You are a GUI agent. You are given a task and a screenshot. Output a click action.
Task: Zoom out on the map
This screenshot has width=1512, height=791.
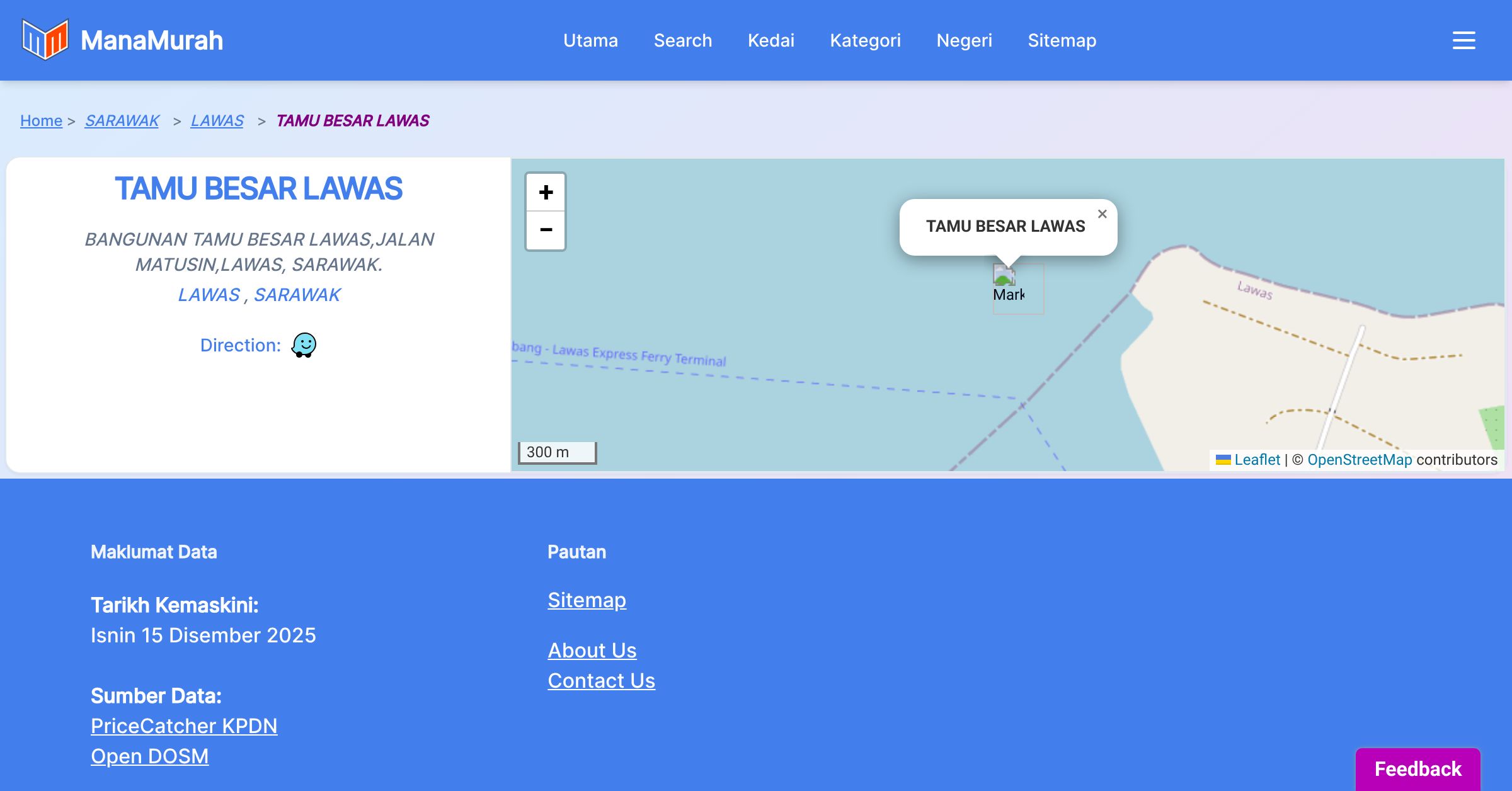coord(546,230)
